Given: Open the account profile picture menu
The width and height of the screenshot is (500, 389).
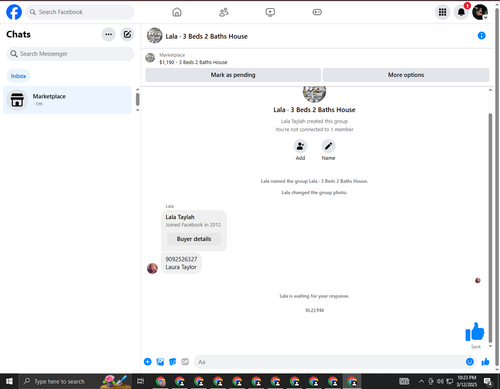Looking at the screenshot, I should [480, 12].
